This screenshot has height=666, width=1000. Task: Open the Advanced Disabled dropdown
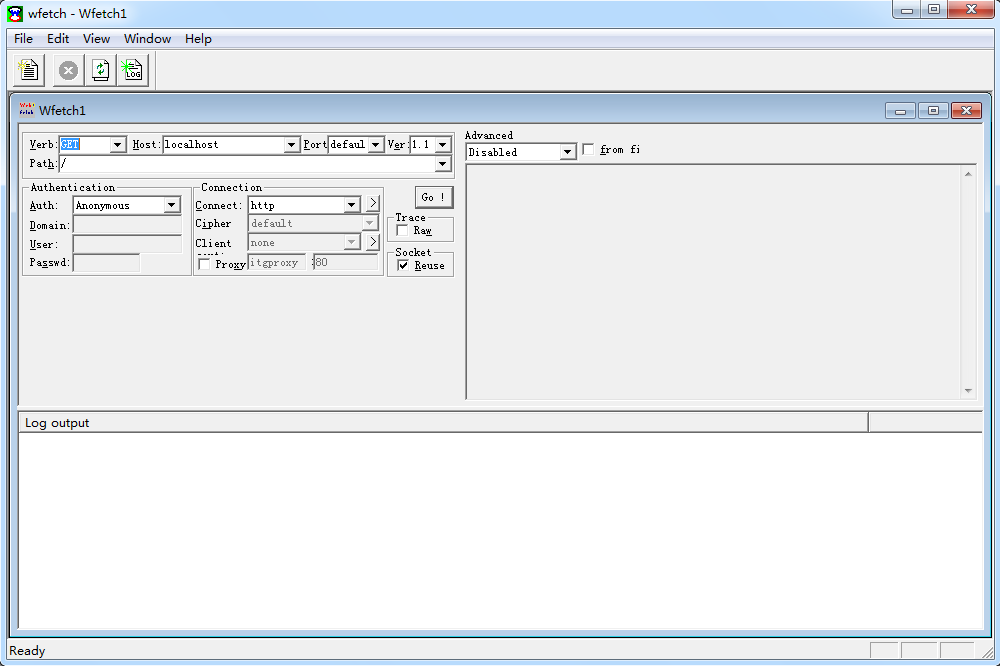point(567,152)
